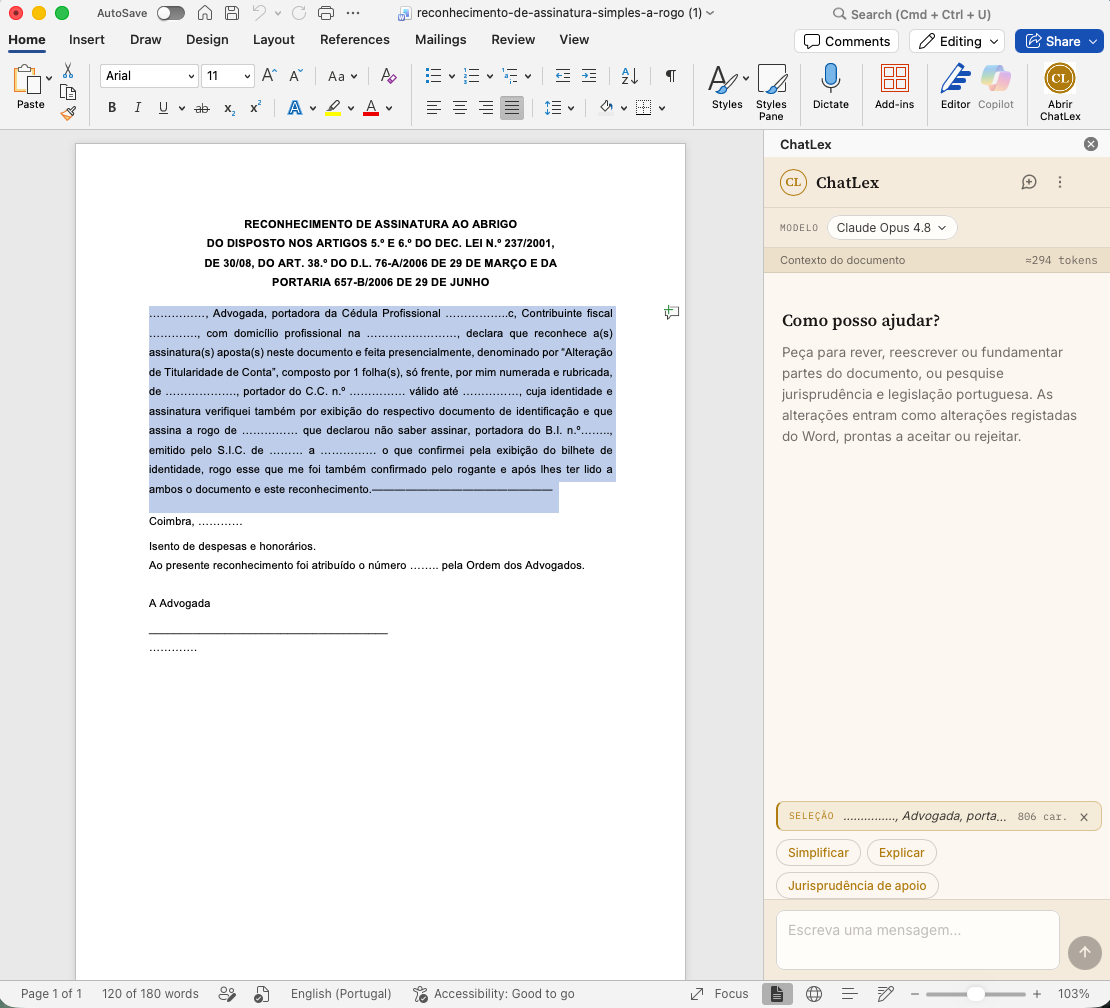
Task: Expand the bullet list dropdown arrow
Action: (x=452, y=76)
